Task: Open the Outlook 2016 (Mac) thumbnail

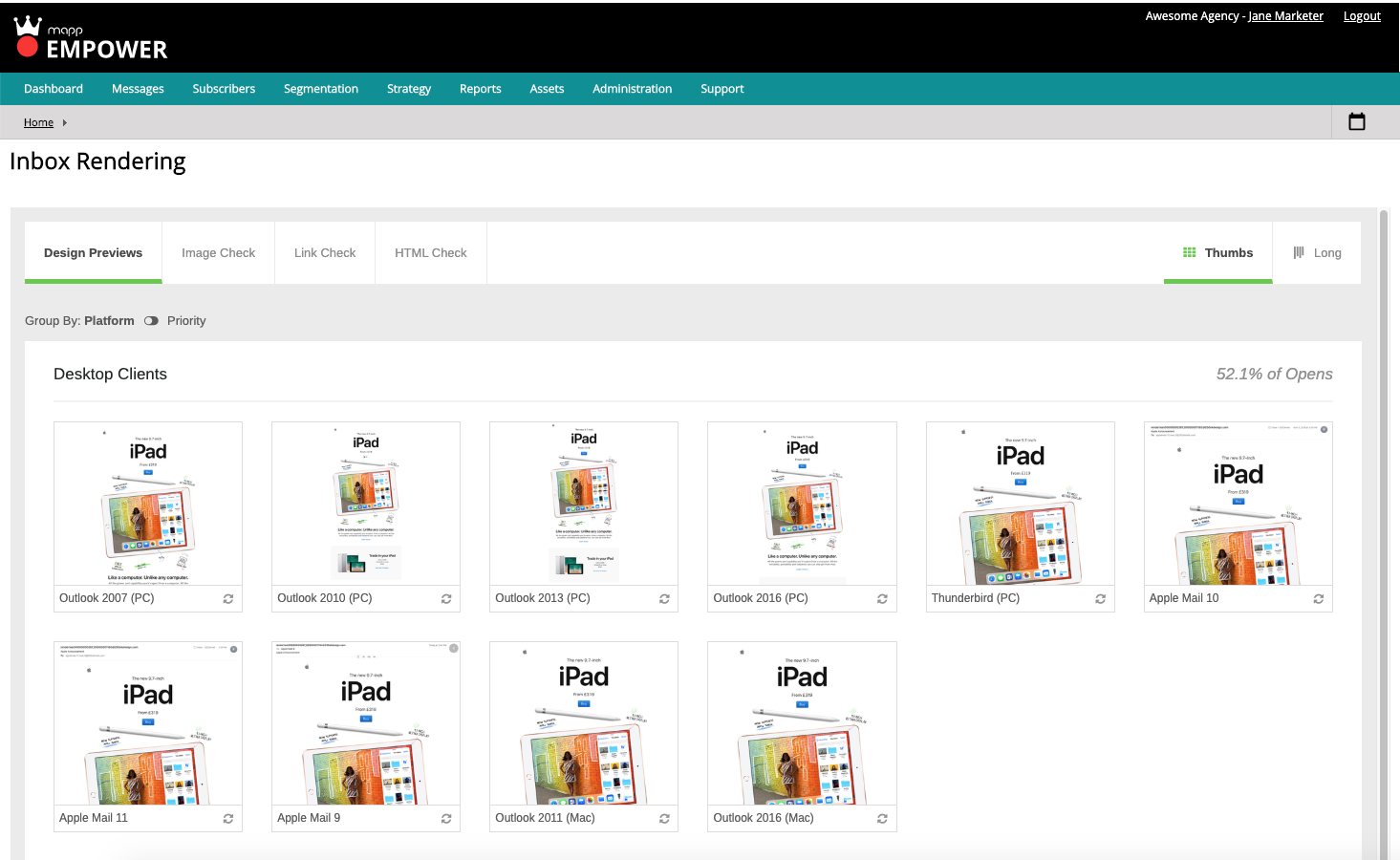Action: pyautogui.click(x=802, y=723)
